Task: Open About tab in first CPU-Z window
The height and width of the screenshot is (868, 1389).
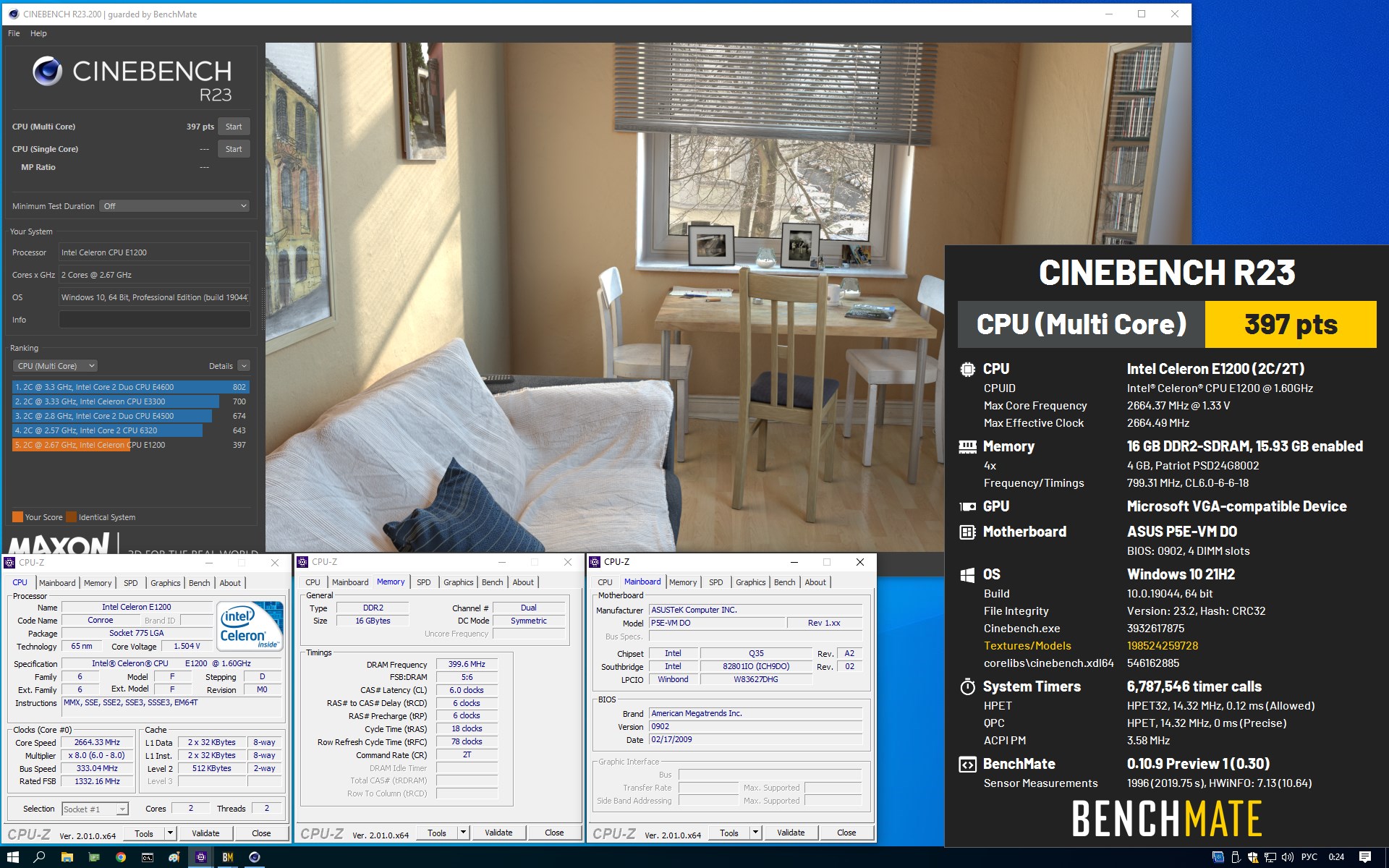Action: pos(230,583)
